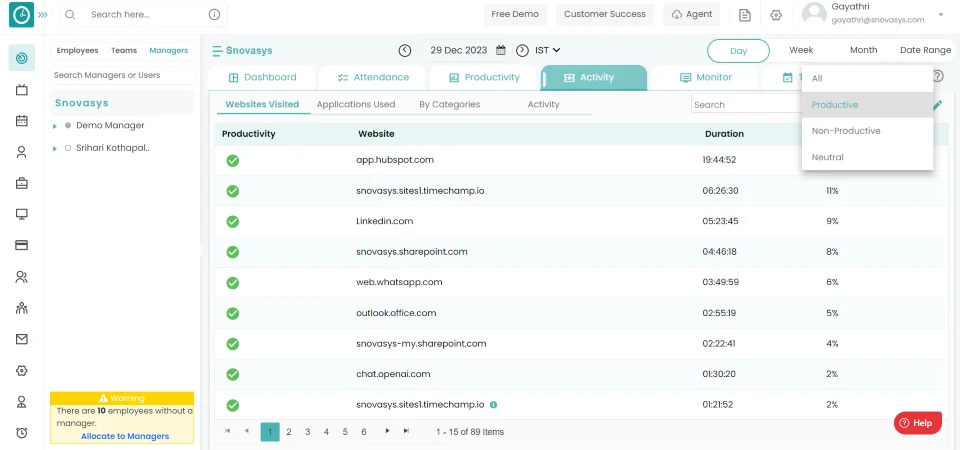This screenshot has height=450, width=960.
Task: Expand the Srihari Kothapal.. tree node
Action: click(55, 148)
